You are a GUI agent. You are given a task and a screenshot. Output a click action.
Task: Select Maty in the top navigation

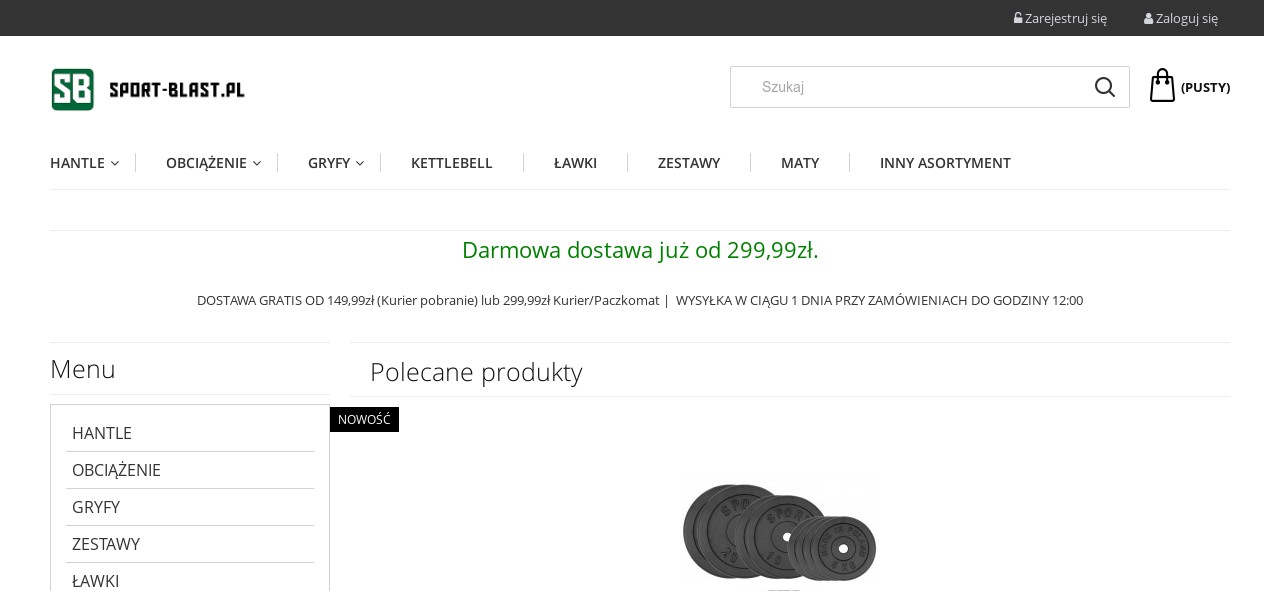pyautogui.click(x=800, y=163)
